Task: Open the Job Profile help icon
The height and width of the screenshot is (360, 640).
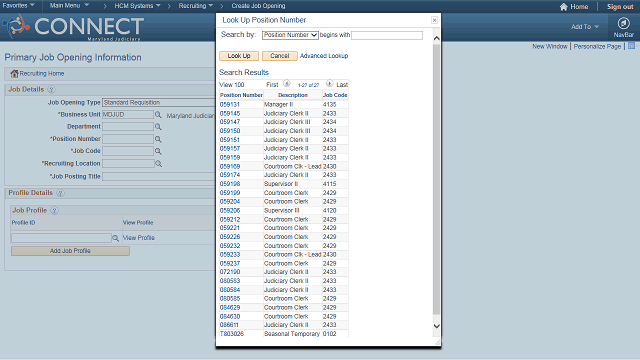Action: (54, 211)
